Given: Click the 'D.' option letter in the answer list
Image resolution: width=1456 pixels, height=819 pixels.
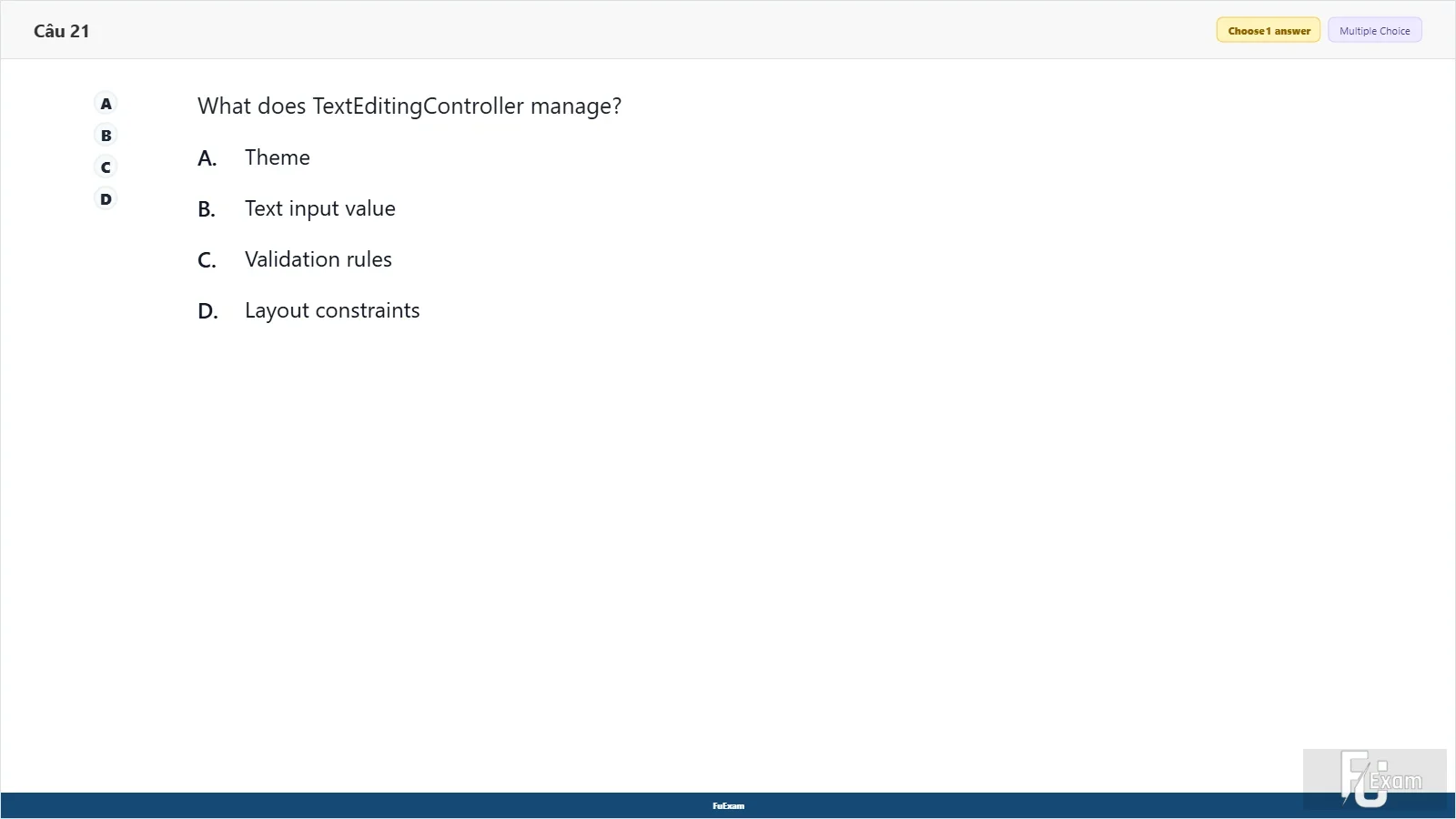Looking at the screenshot, I should point(208,311).
